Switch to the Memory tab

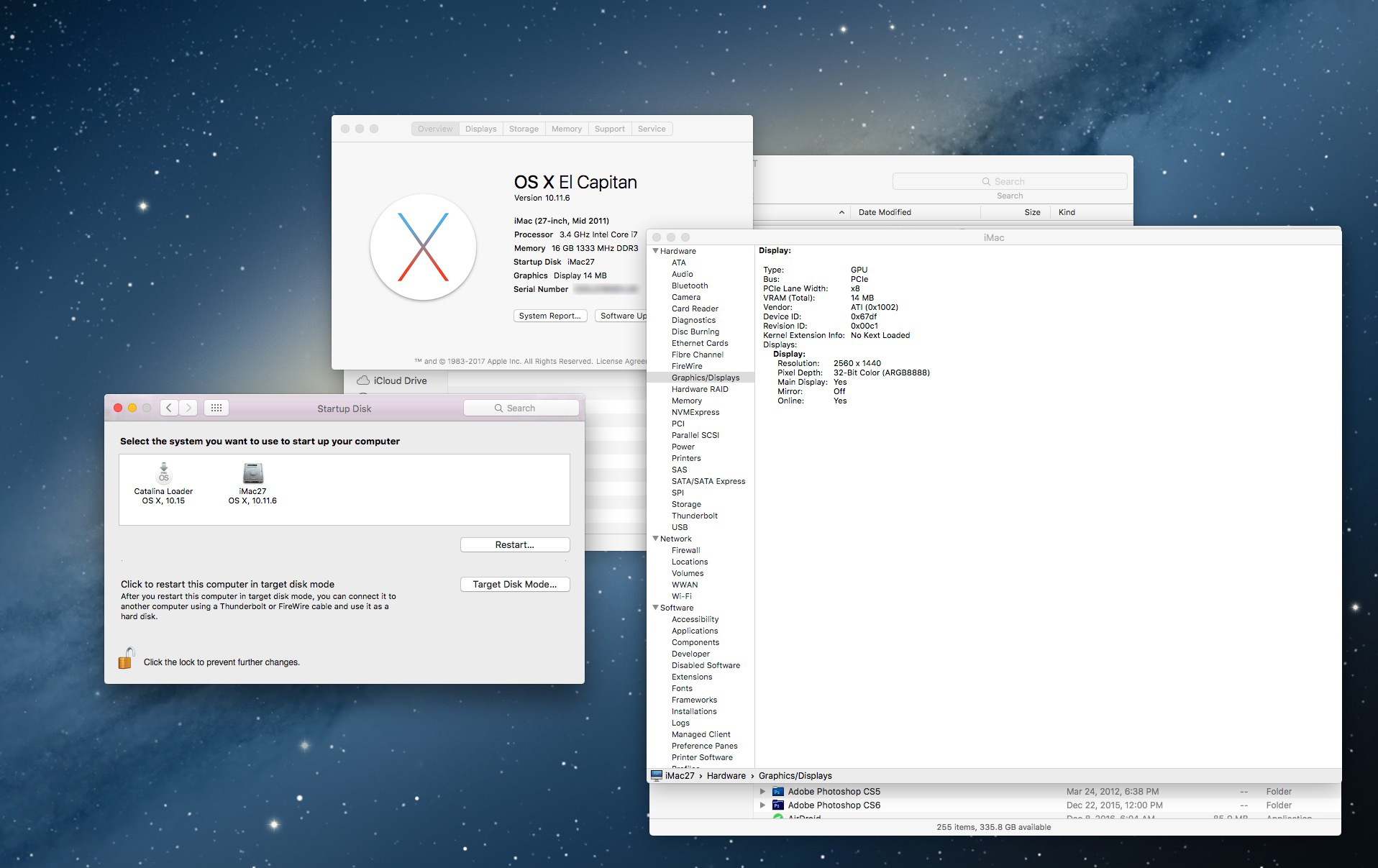point(566,129)
